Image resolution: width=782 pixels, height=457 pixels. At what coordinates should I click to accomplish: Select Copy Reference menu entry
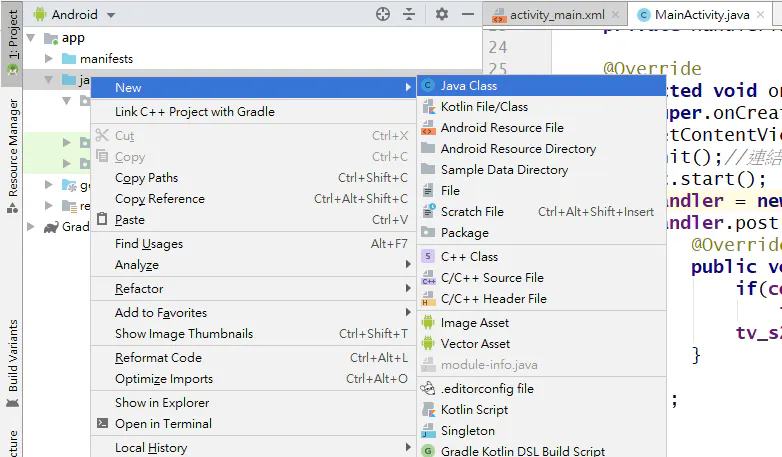click(x=253, y=199)
